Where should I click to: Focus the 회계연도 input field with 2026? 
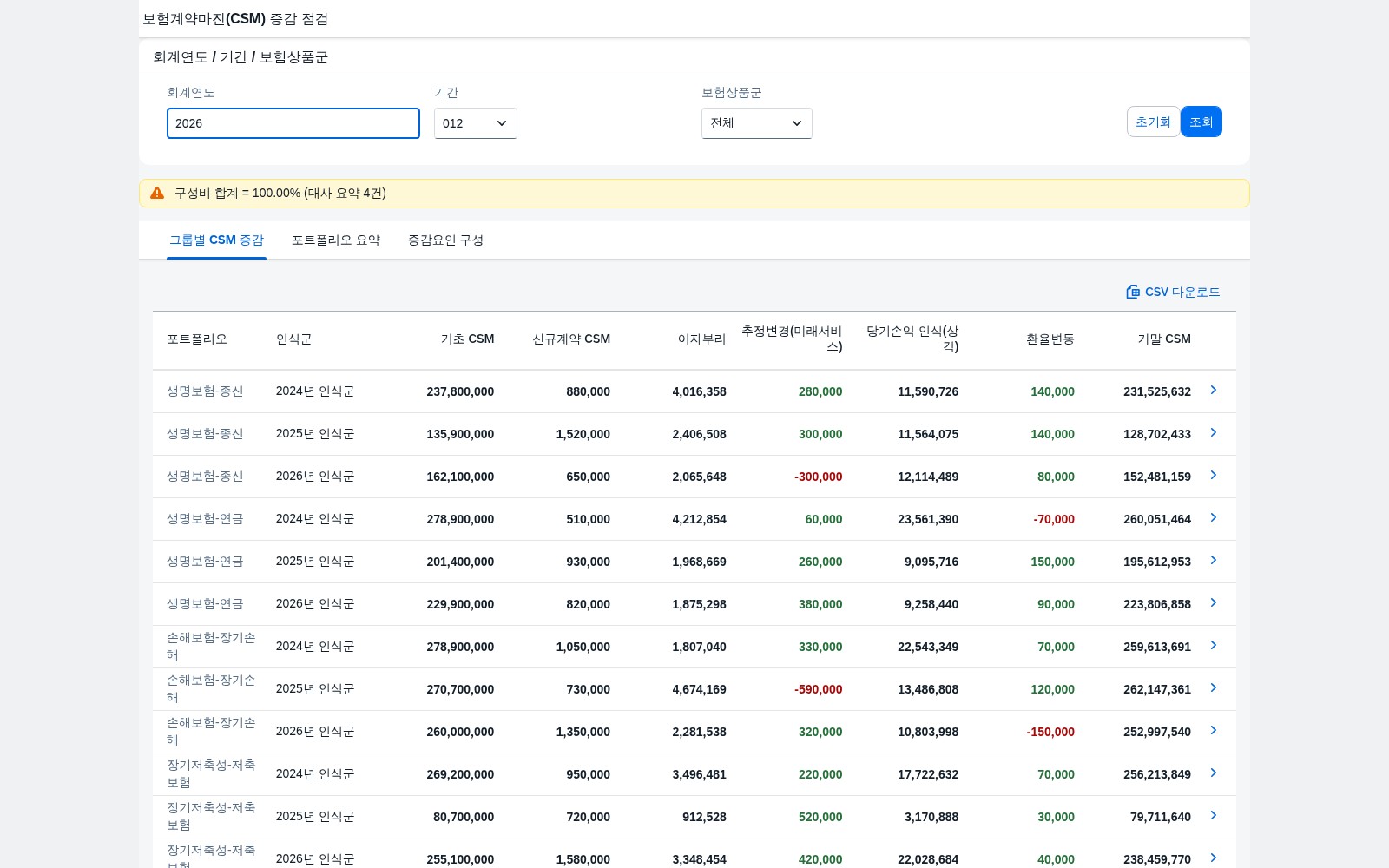293,123
